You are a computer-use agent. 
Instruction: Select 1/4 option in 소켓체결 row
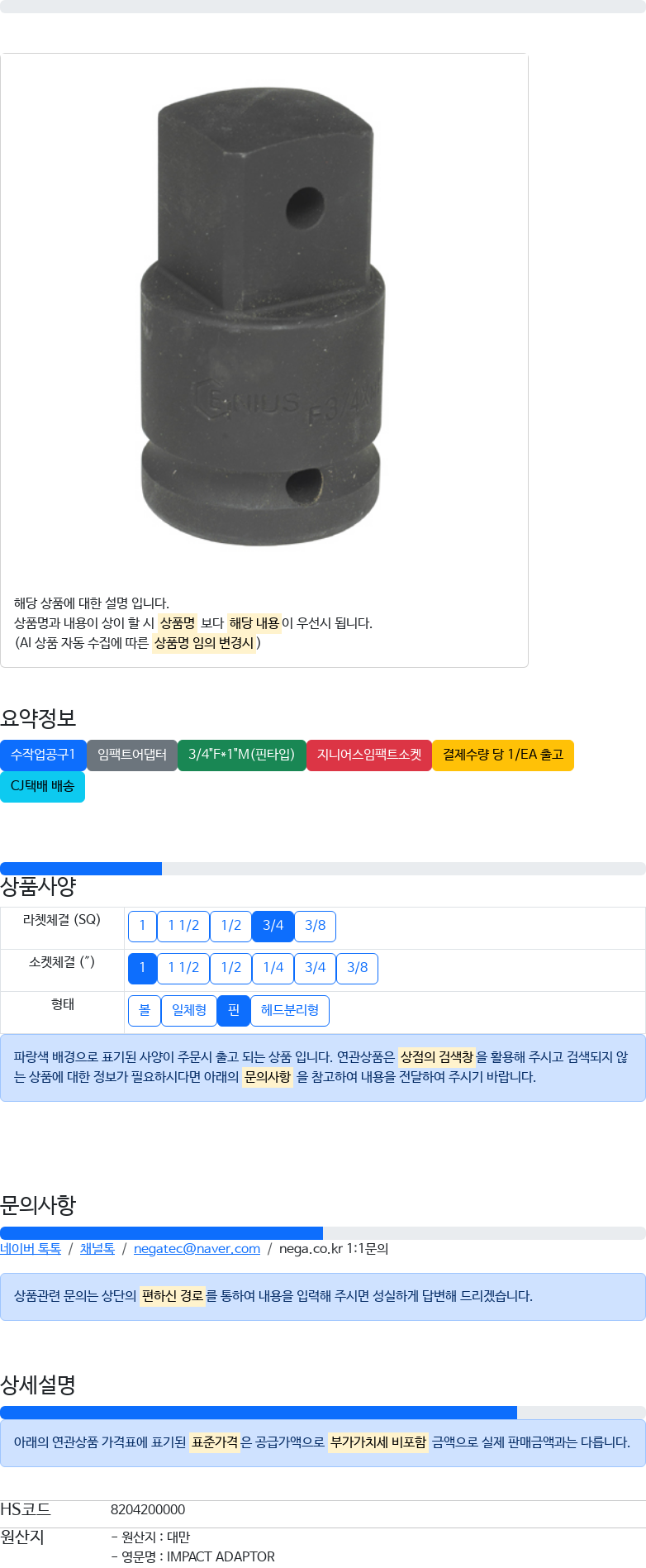coord(273,968)
